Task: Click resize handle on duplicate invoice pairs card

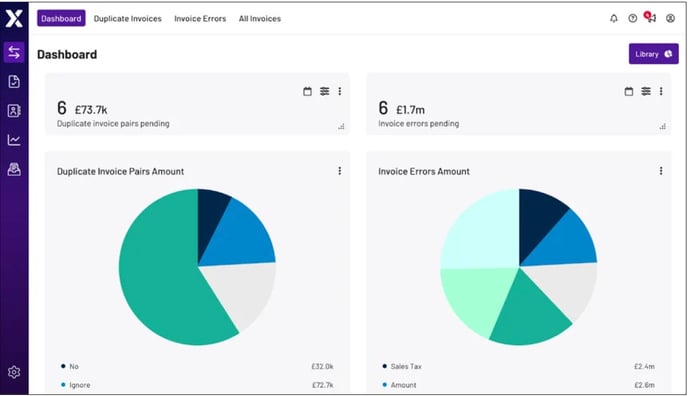Action: pyautogui.click(x=341, y=127)
